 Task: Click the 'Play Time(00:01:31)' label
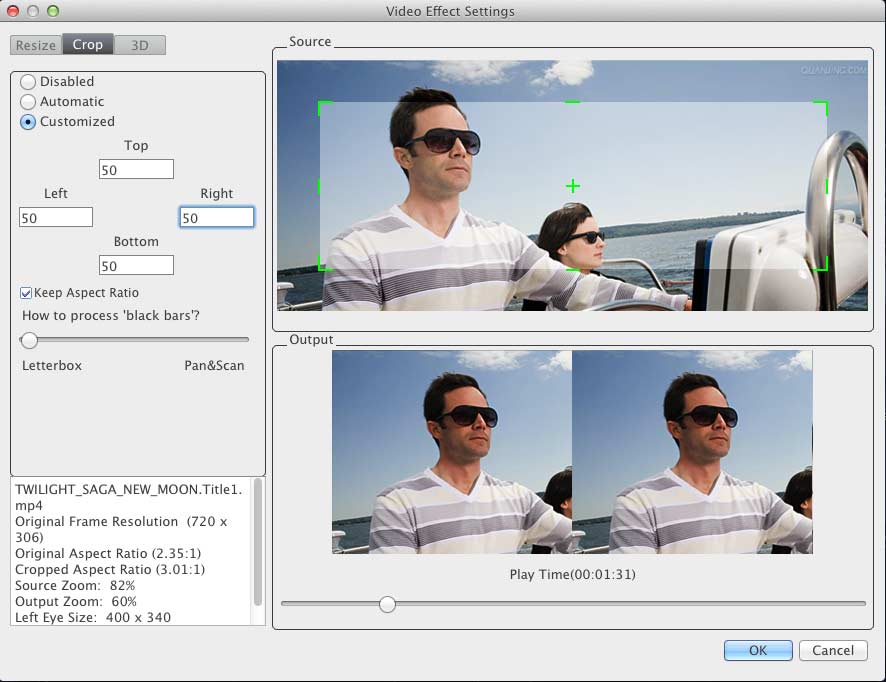coord(573,575)
